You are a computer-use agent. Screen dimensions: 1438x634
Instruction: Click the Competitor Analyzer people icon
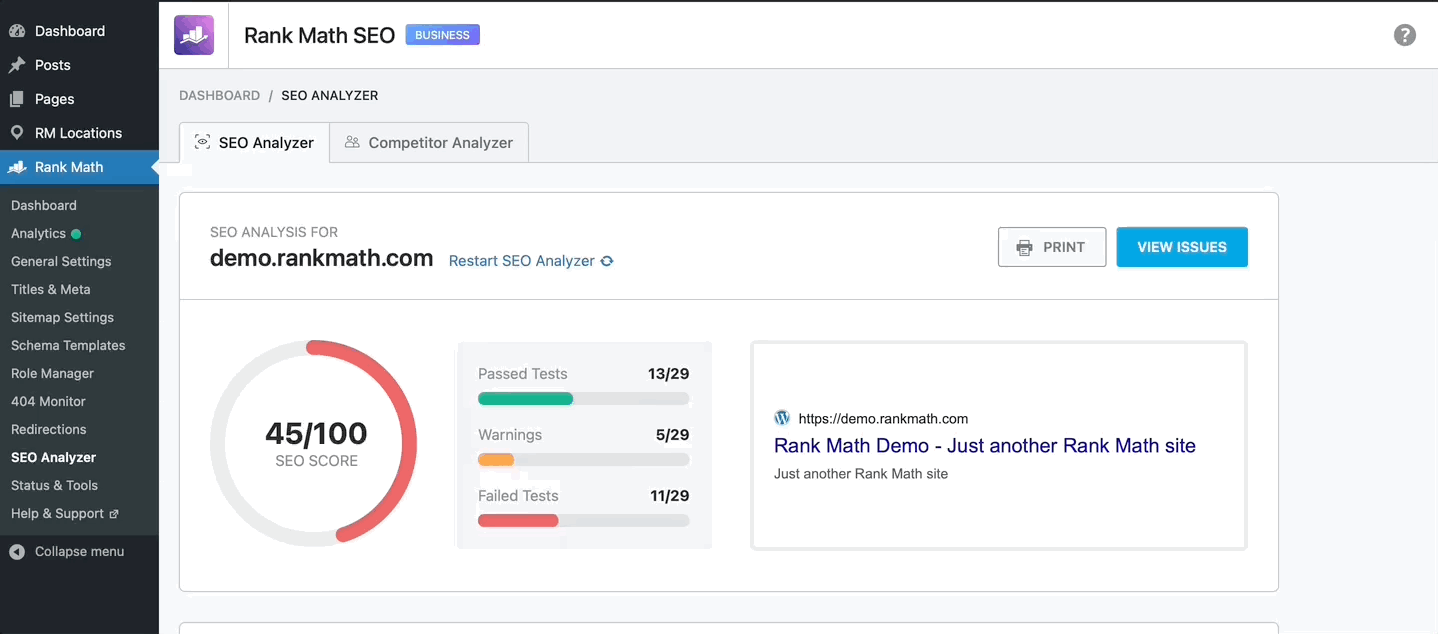tap(352, 142)
